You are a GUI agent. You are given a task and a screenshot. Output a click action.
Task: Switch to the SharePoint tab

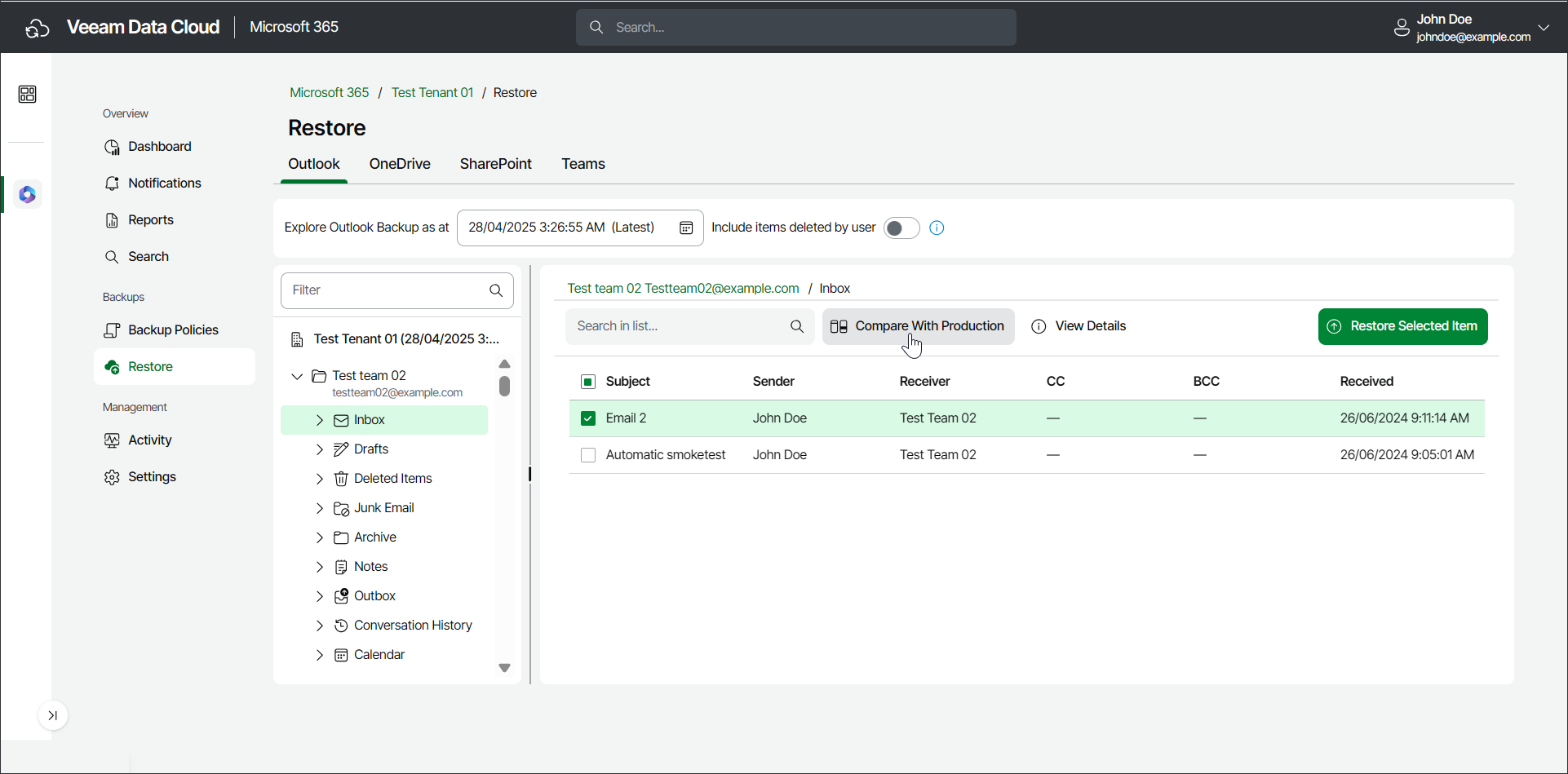pos(495,164)
